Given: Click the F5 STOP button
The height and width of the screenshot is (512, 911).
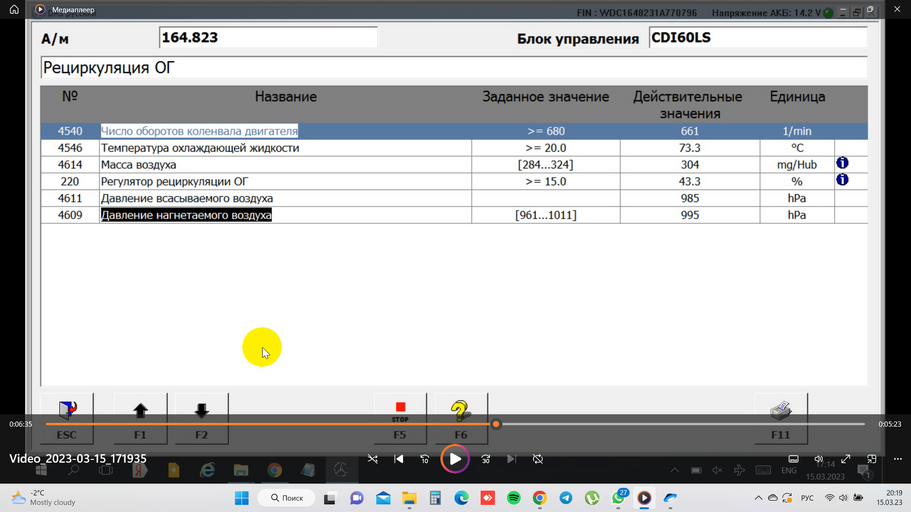Looking at the screenshot, I should pyautogui.click(x=400, y=419).
